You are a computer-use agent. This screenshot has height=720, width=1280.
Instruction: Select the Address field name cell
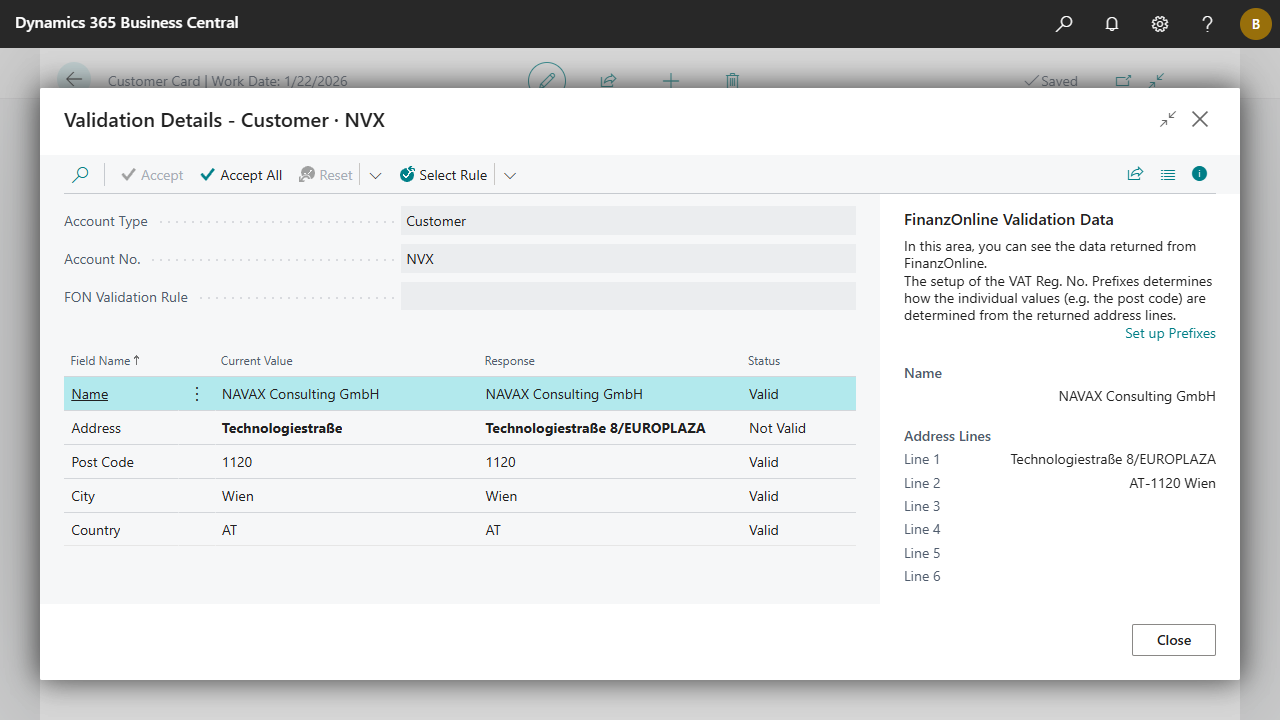[96, 428]
